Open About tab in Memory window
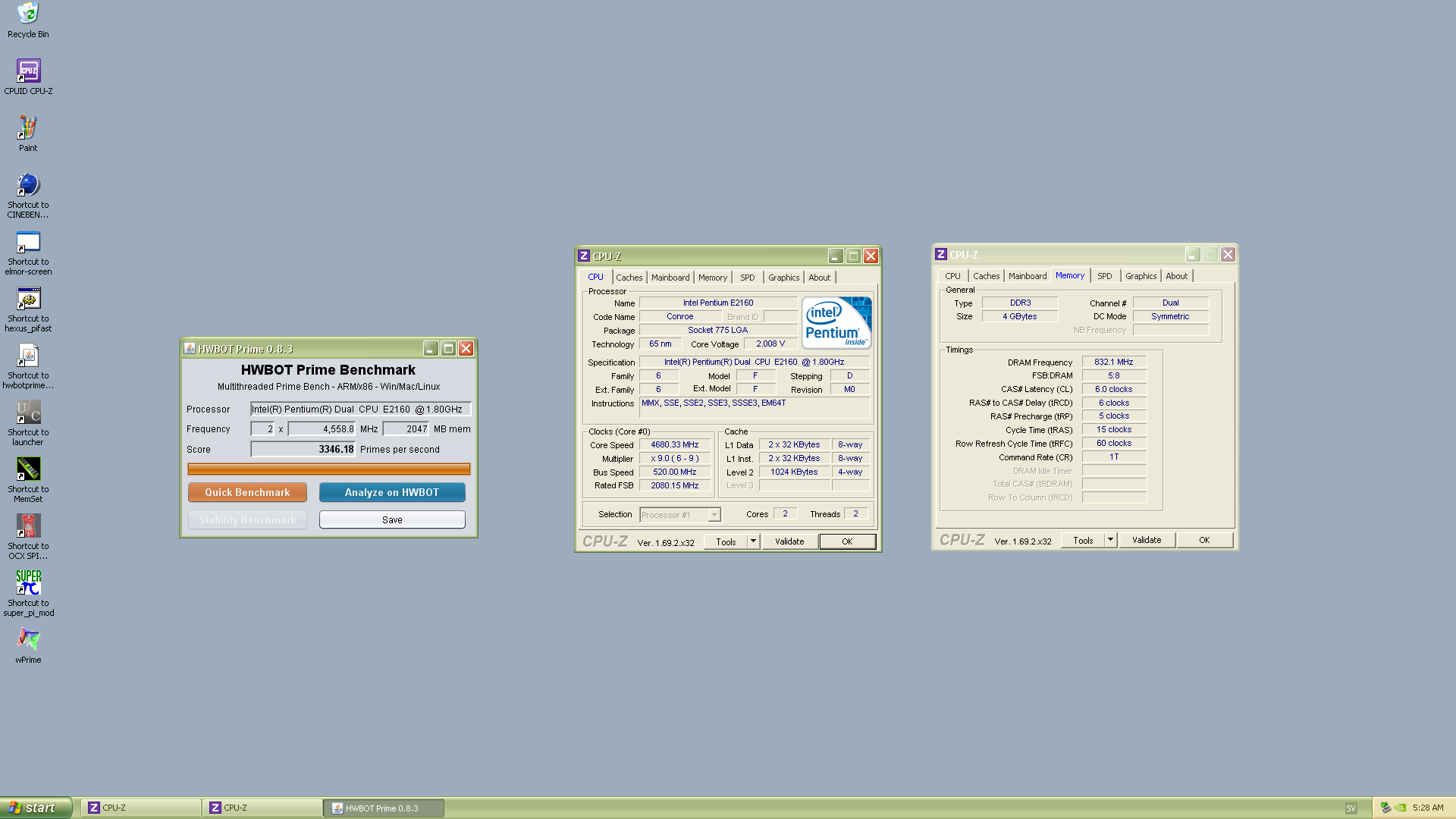Viewport: 1456px width, 819px height. click(x=1176, y=276)
